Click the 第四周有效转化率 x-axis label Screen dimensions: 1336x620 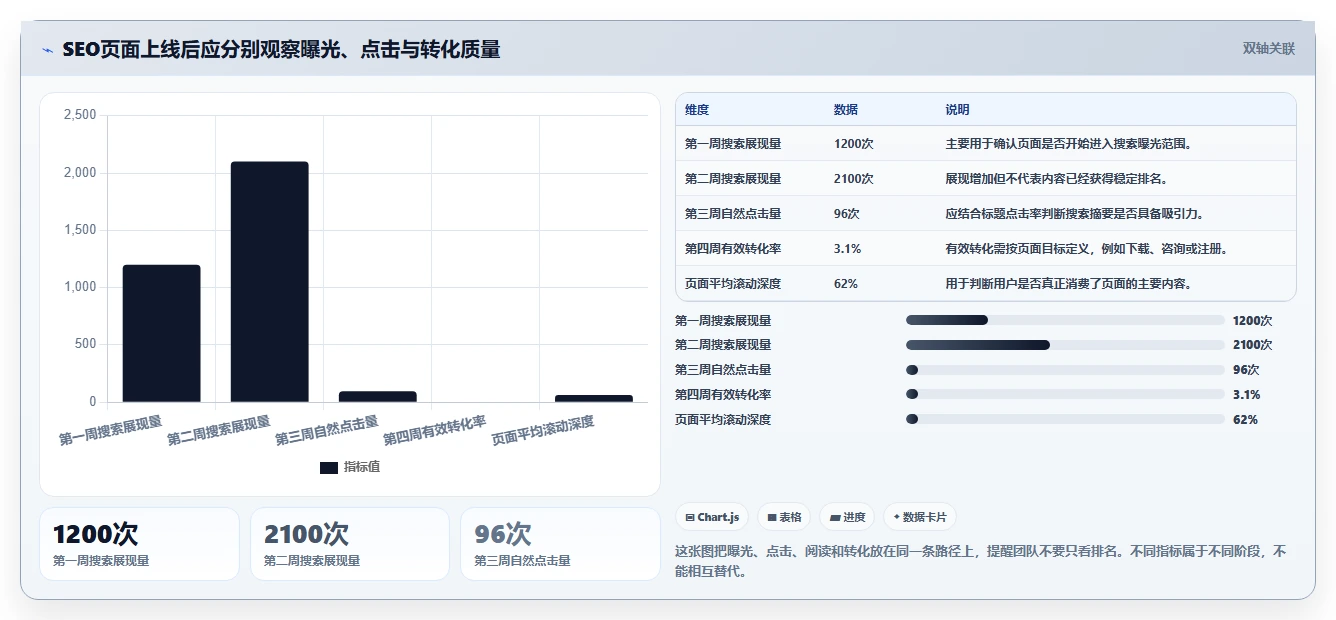[x=435, y=431]
